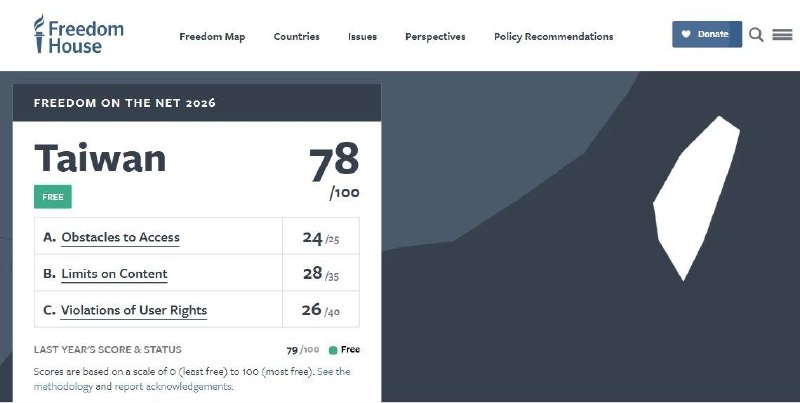800x403 pixels.
Task: Click the Donate button
Action: pyautogui.click(x=707, y=34)
